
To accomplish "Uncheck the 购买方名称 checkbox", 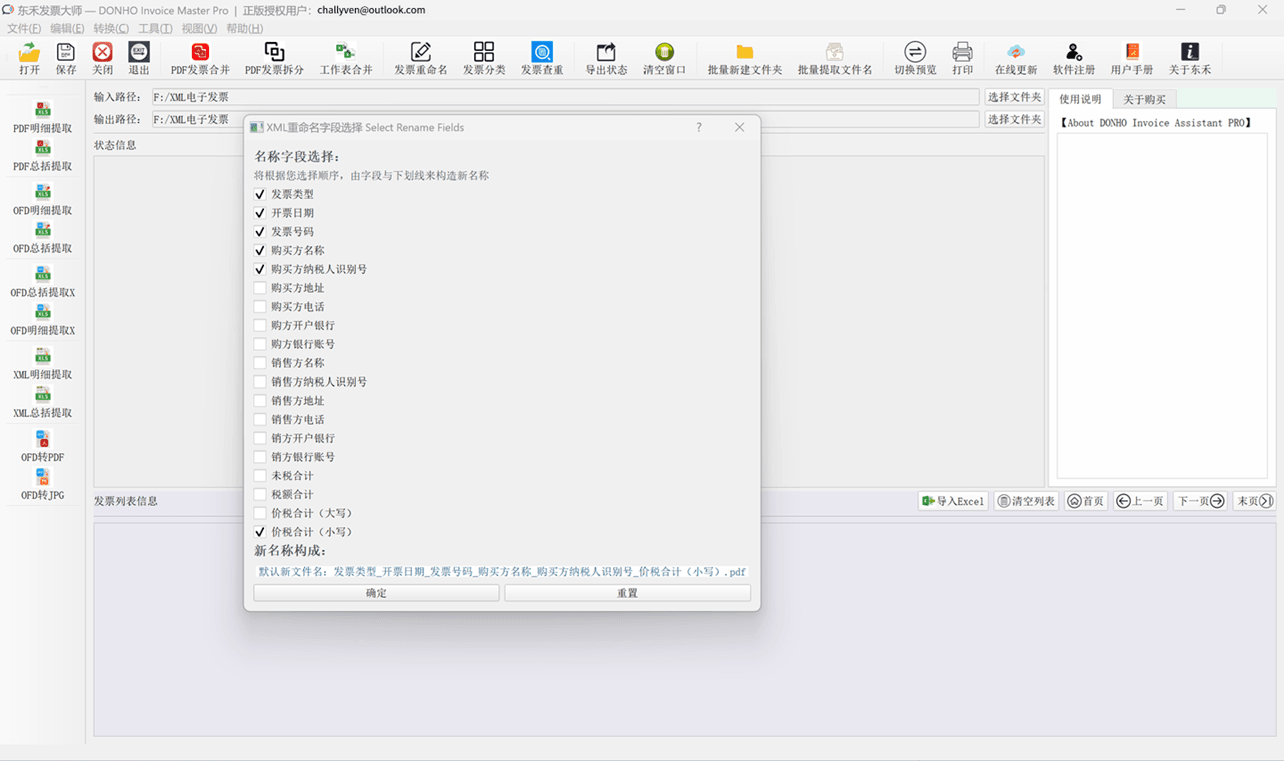I will [x=260, y=250].
